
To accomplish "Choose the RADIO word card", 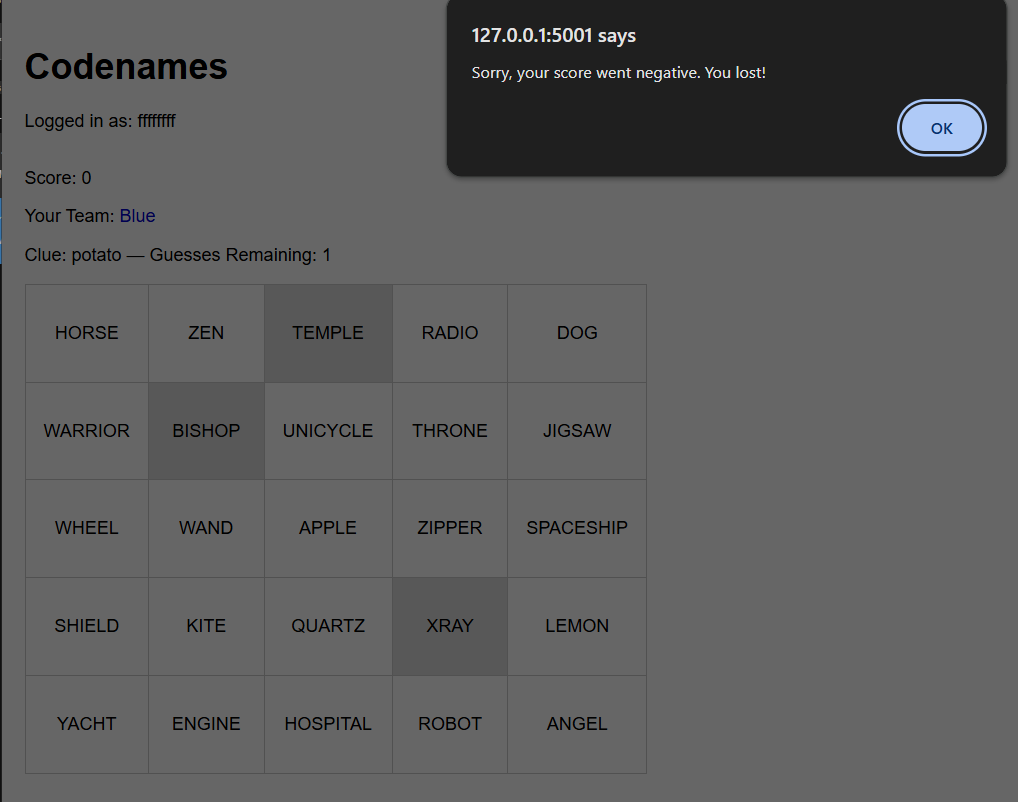I will point(450,333).
